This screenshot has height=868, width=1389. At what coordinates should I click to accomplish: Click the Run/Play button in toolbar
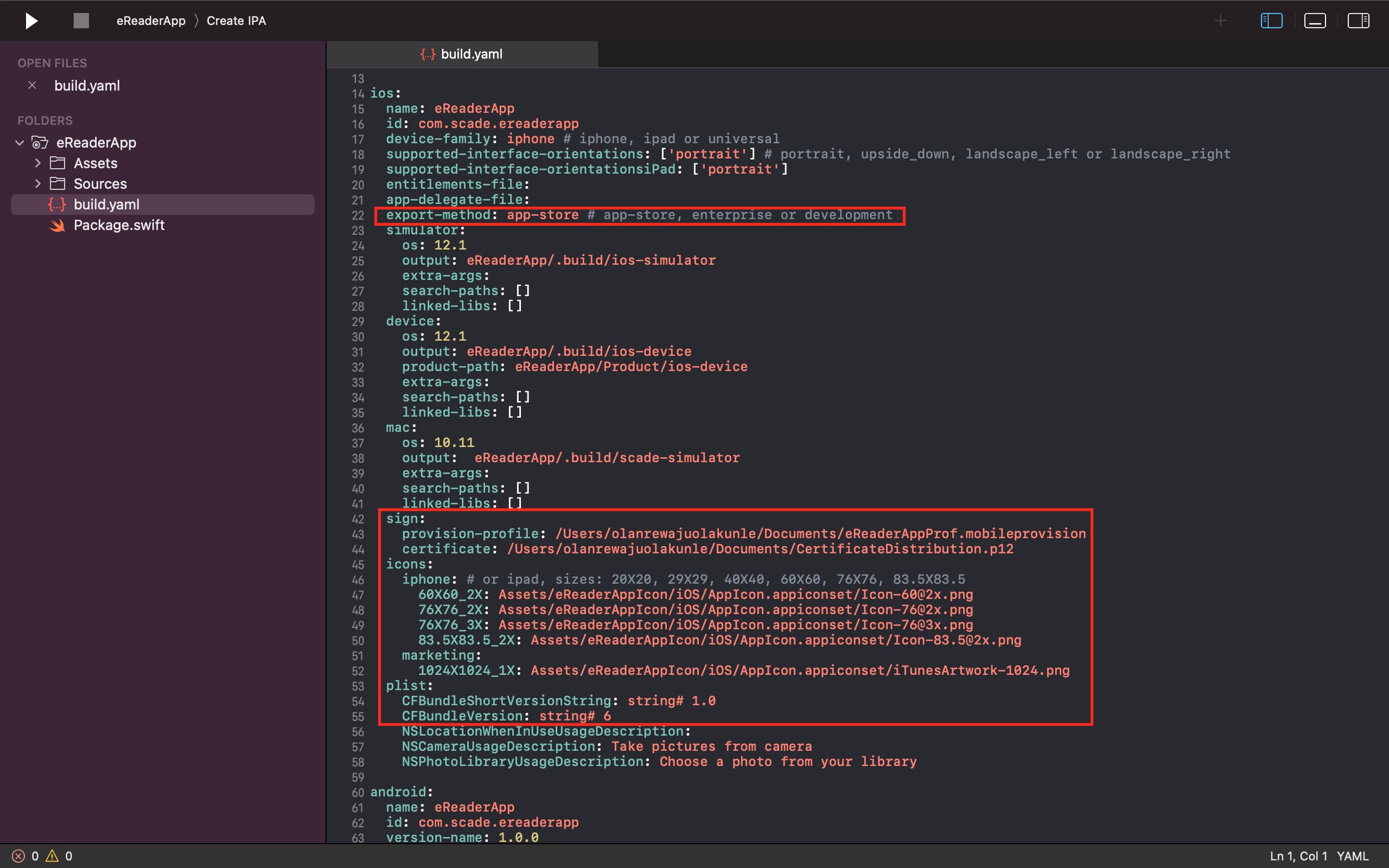click(29, 20)
